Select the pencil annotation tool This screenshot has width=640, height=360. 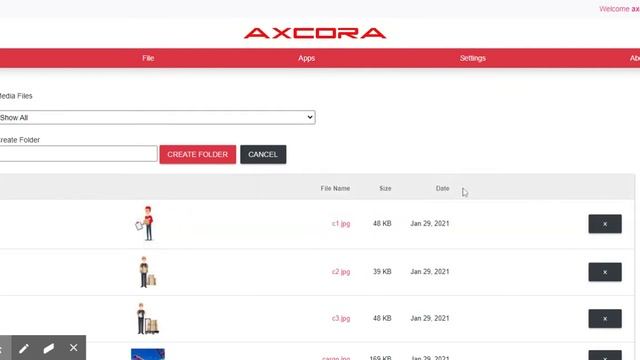tap(24, 348)
